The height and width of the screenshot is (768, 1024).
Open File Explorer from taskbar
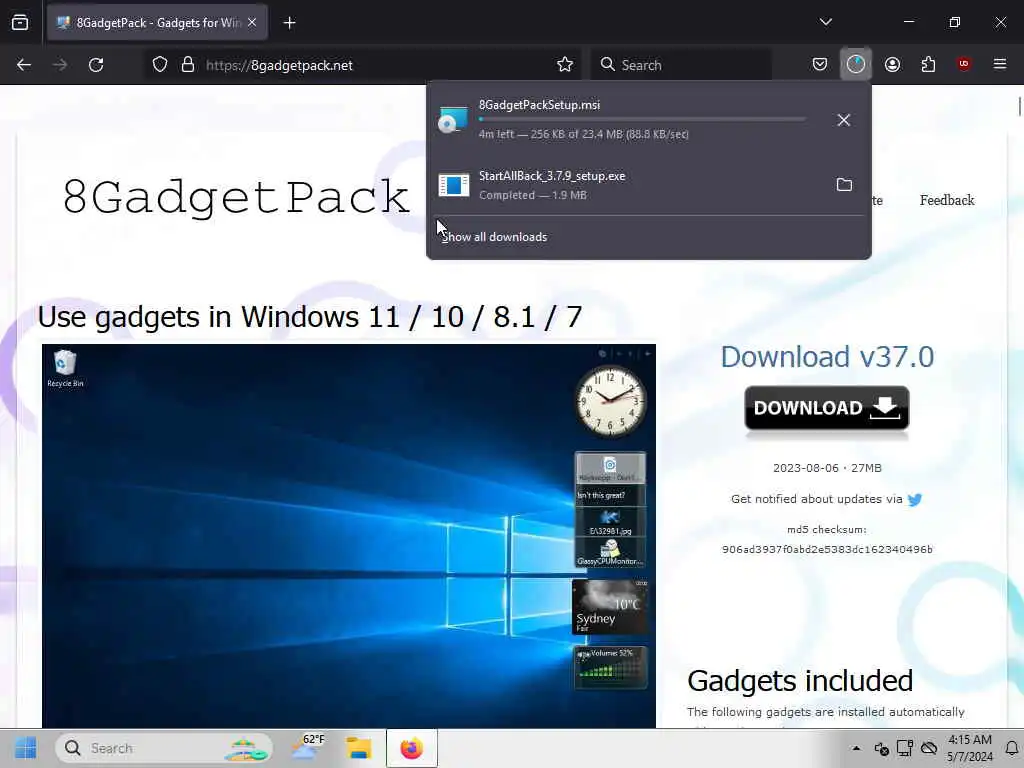click(x=359, y=748)
